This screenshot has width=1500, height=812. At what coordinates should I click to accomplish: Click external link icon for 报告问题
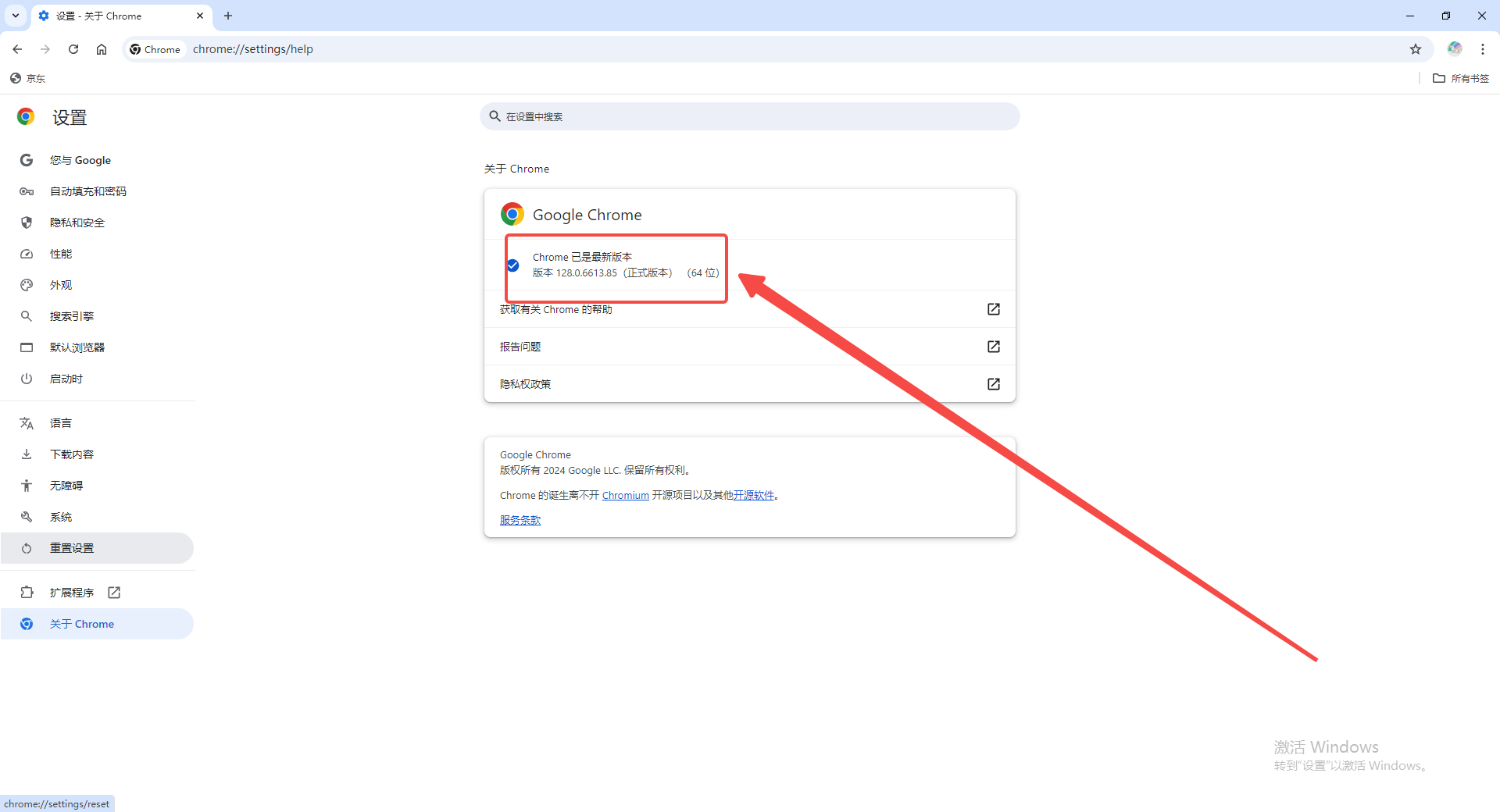[x=994, y=347]
